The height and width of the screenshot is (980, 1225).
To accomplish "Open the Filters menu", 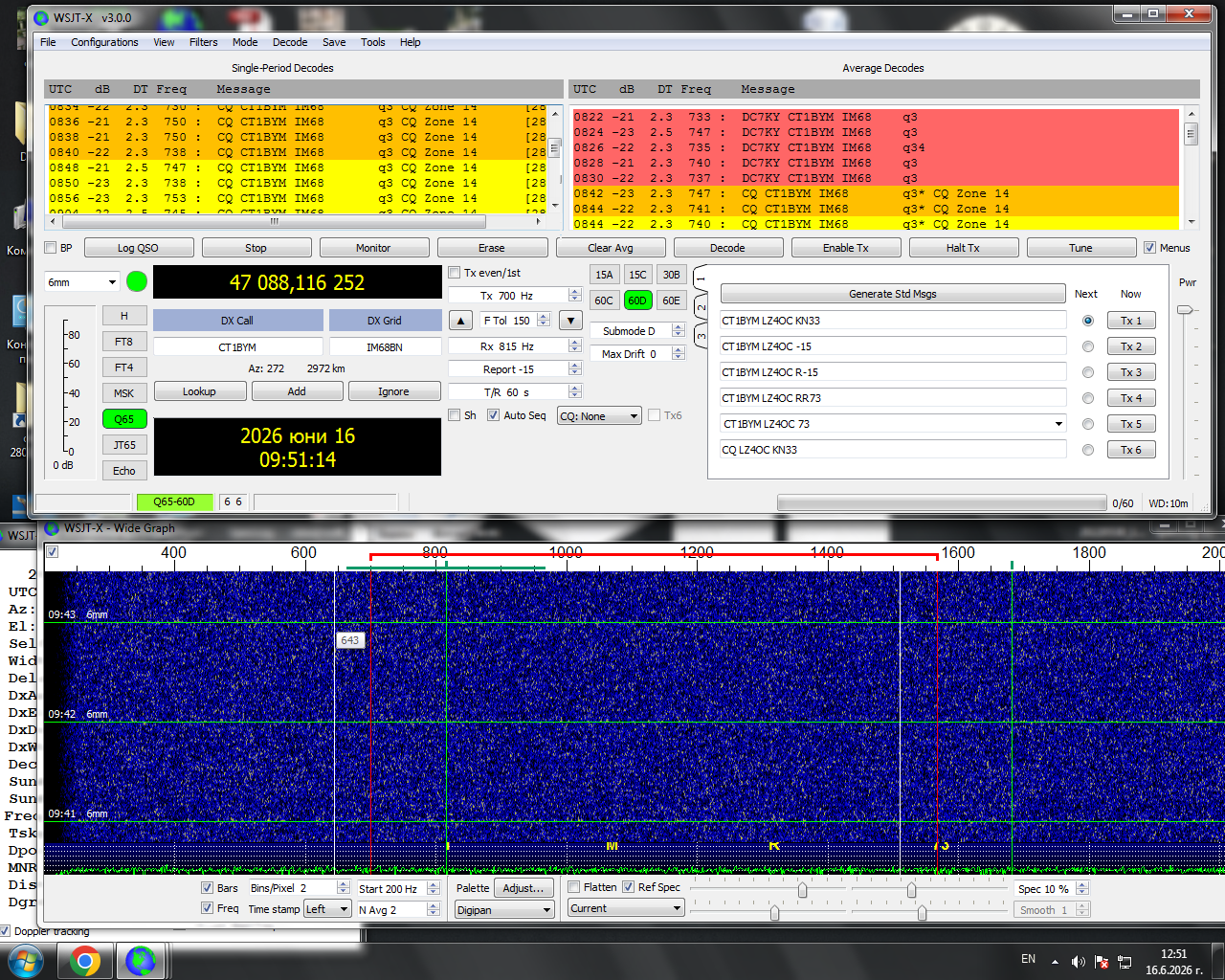I will click(x=203, y=42).
